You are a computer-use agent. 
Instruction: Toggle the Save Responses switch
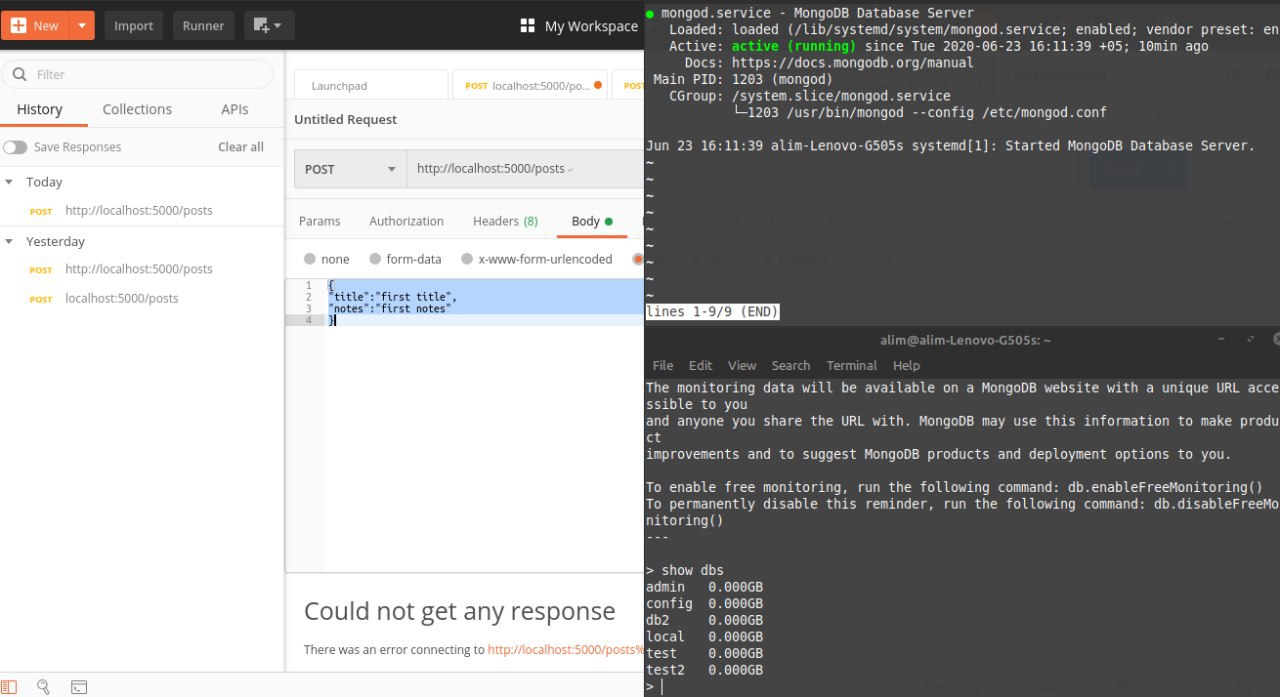[x=15, y=147]
